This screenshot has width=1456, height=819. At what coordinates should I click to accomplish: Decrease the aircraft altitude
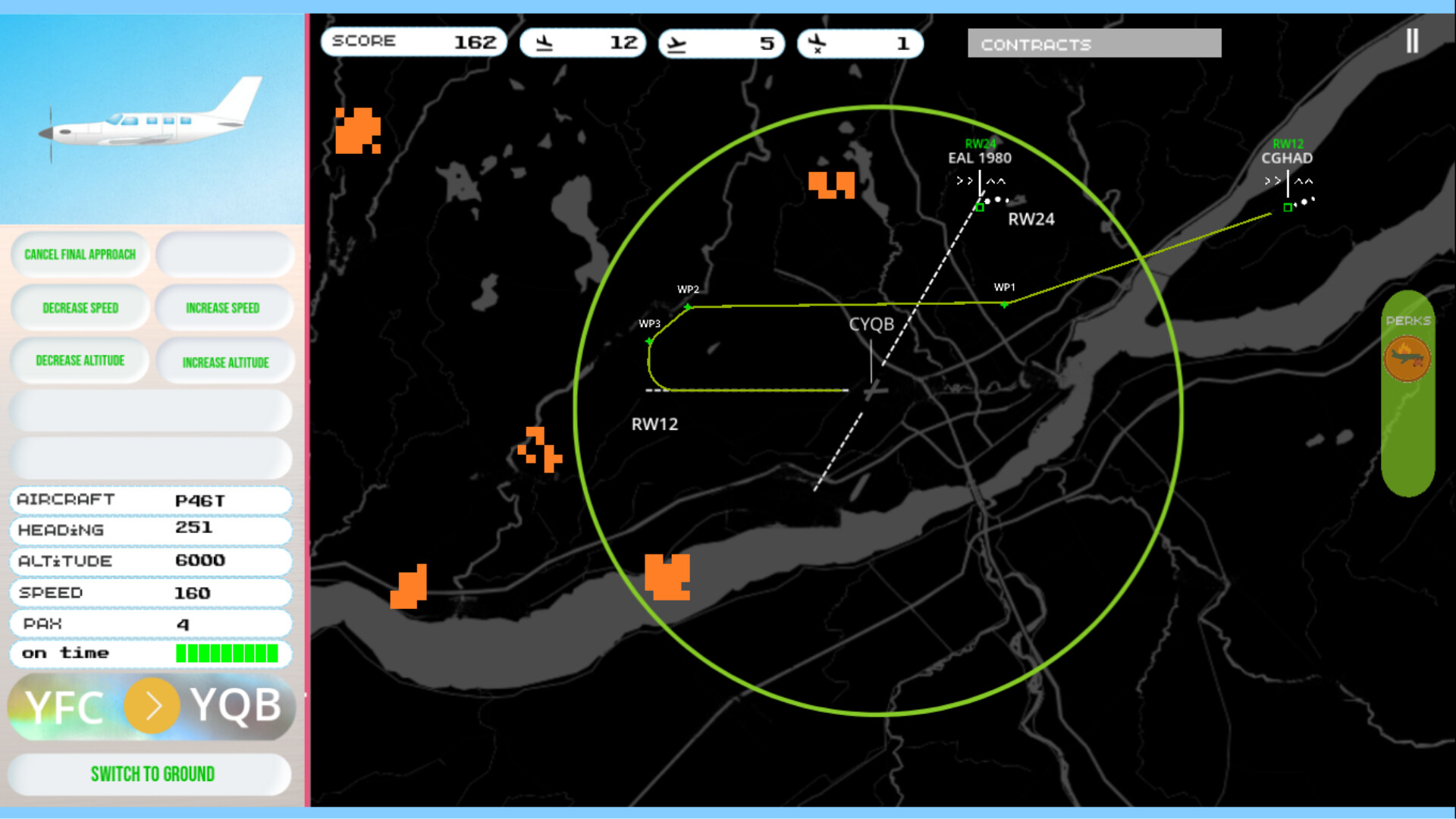(79, 361)
